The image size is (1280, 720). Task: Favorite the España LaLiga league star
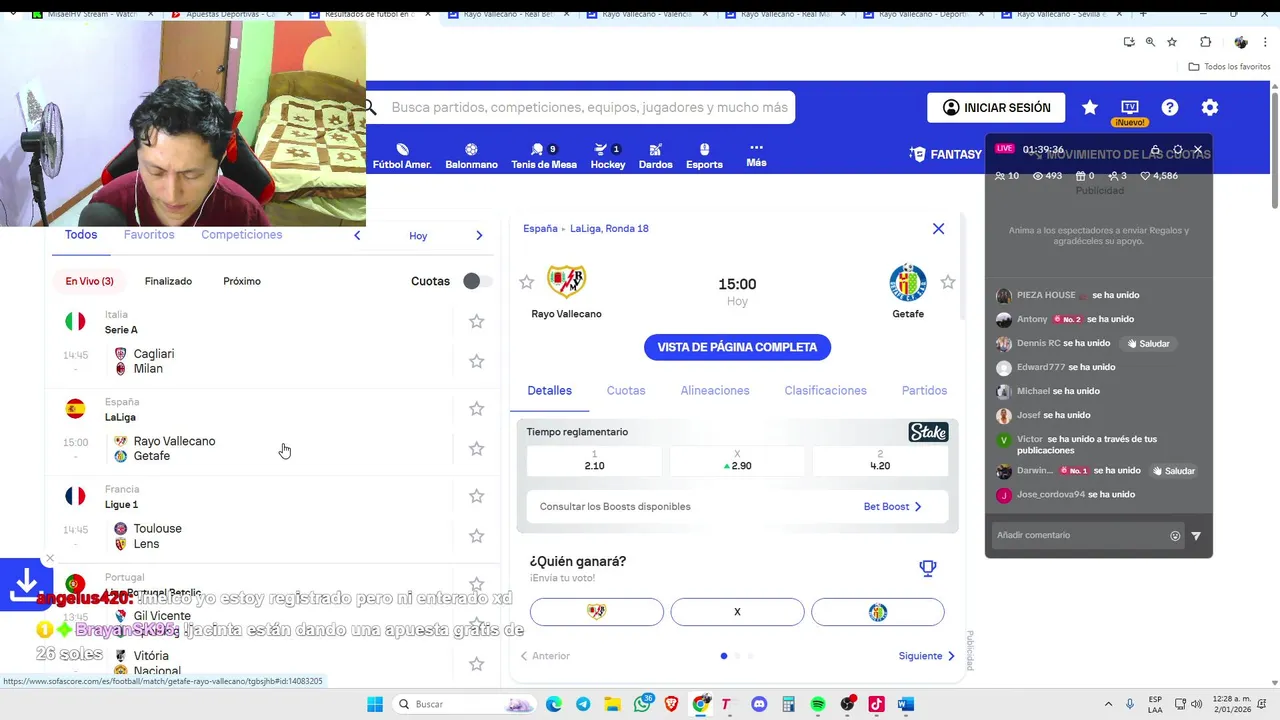(477, 409)
